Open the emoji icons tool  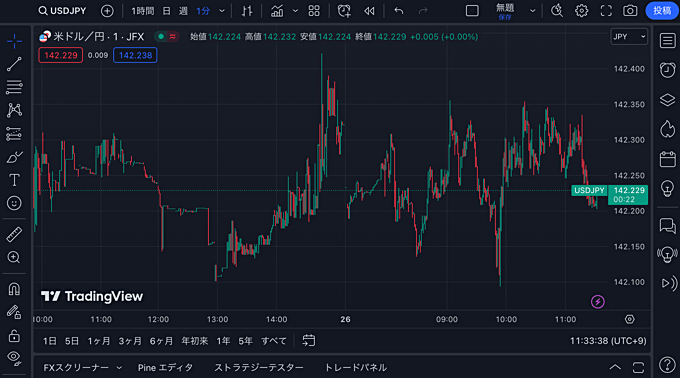click(14, 203)
